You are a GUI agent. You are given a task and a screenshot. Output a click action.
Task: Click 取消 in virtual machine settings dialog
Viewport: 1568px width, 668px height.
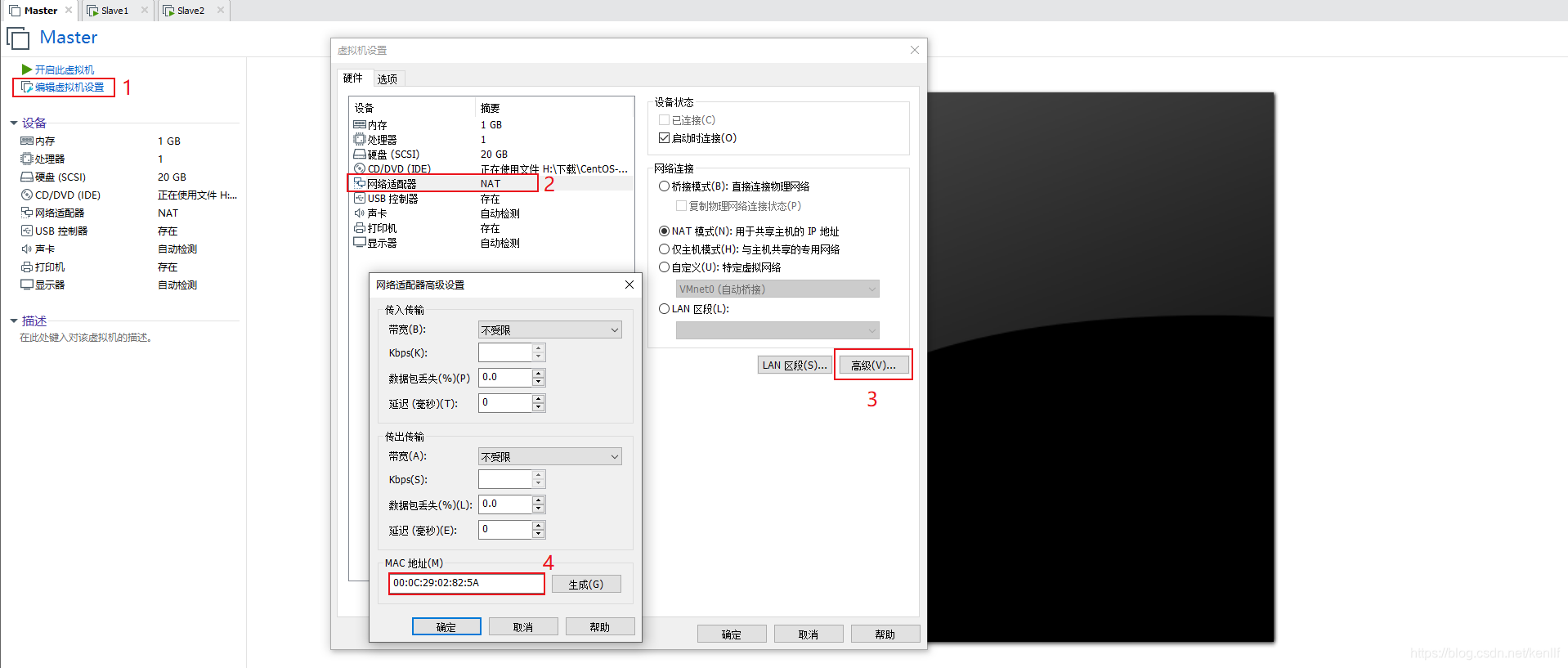(x=809, y=634)
